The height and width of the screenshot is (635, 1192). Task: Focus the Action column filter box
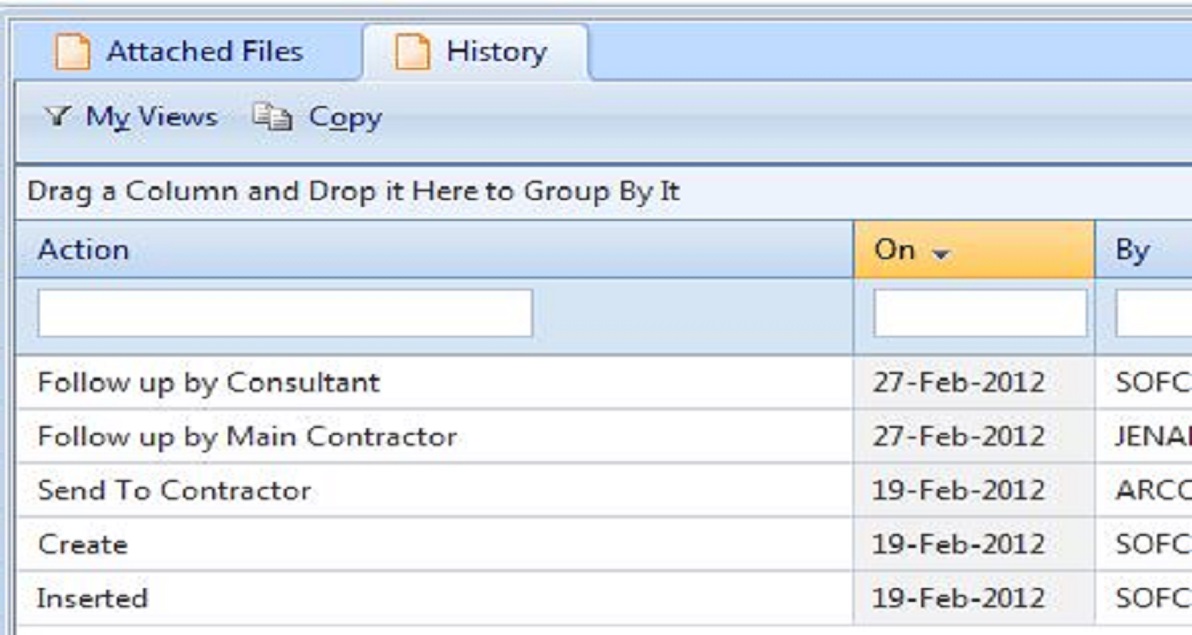tap(285, 313)
